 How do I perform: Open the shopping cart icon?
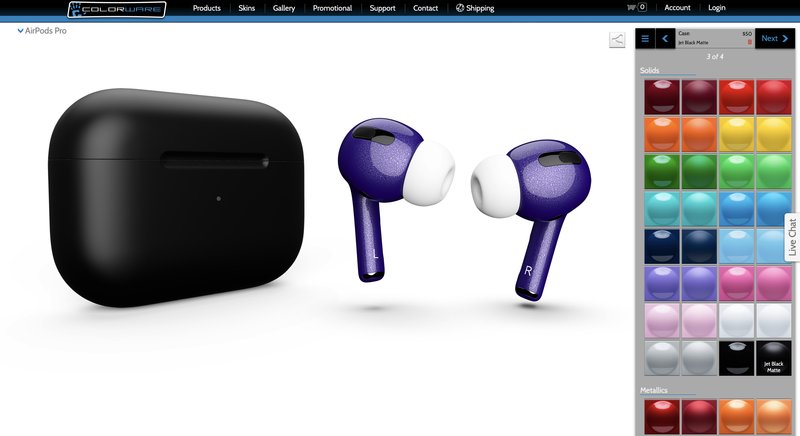point(632,8)
